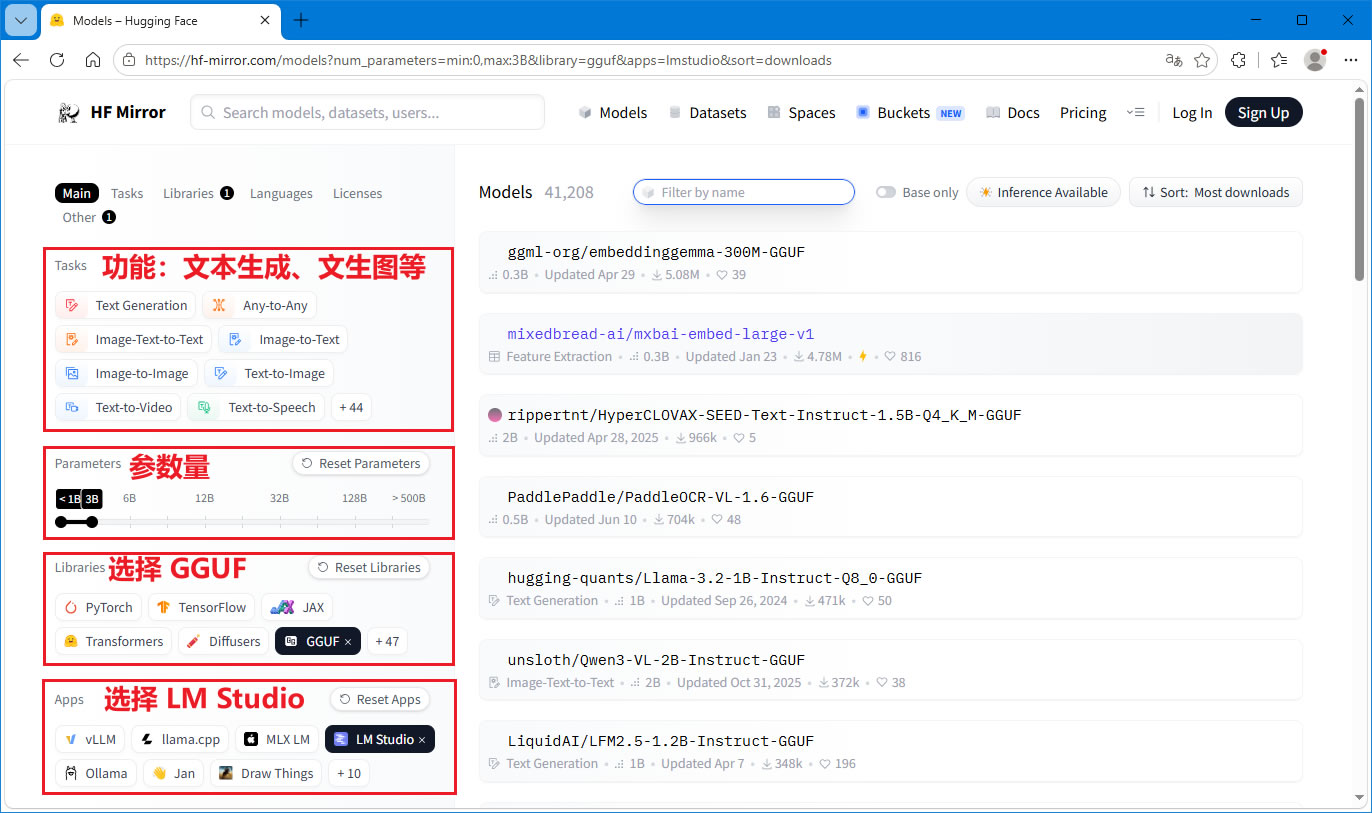1372x813 pixels.
Task: Click the Reset Libraries button
Action: tap(369, 568)
